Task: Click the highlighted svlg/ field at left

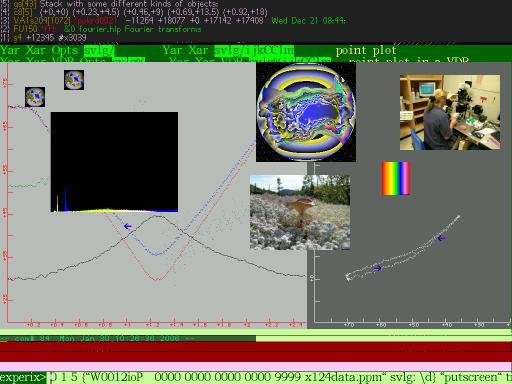Action: pos(99,50)
